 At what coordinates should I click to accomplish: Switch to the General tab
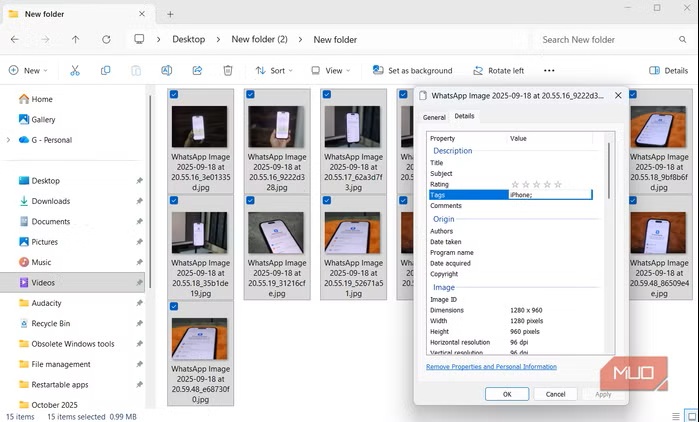[434, 117]
